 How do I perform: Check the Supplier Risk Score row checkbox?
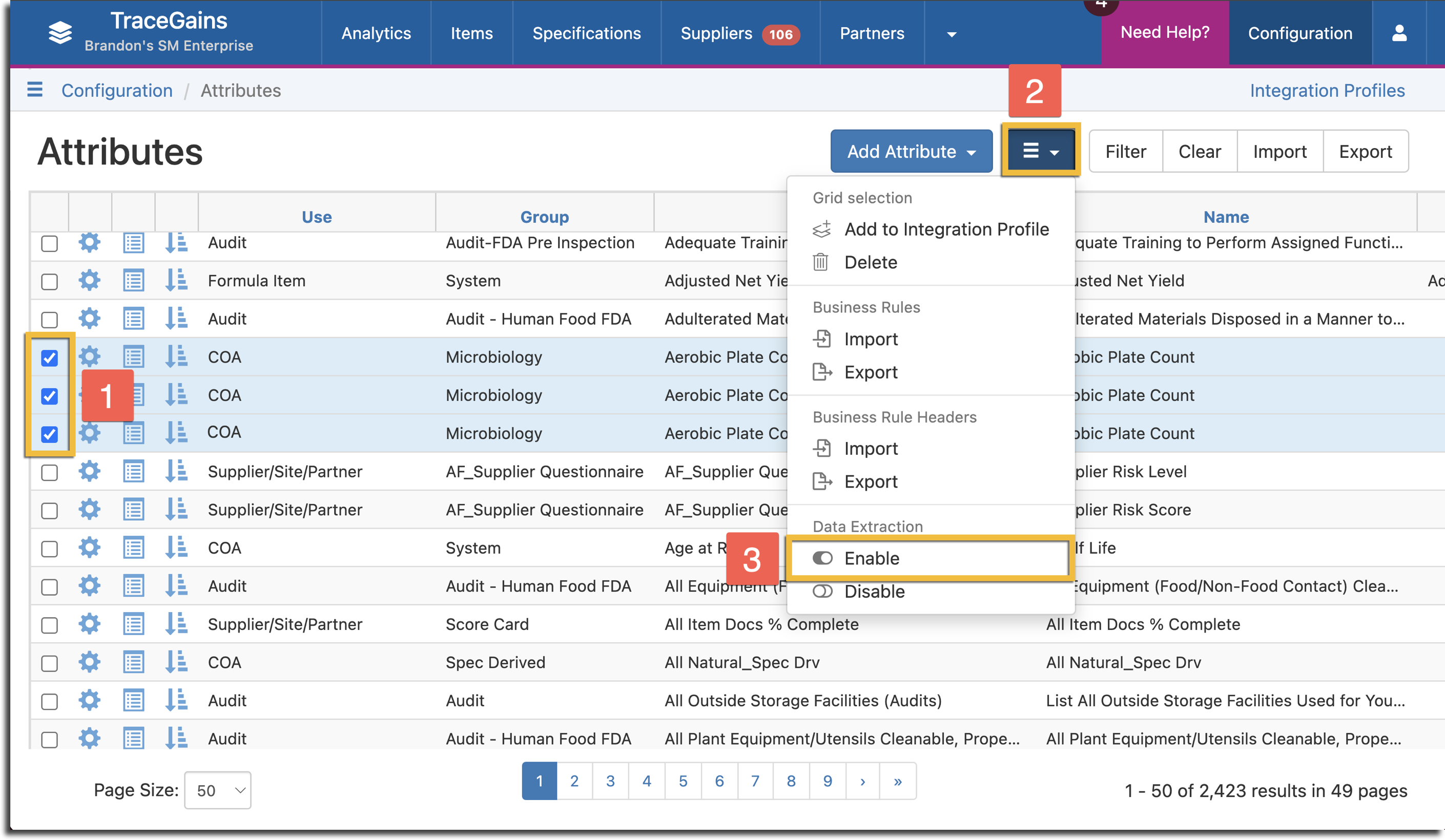(x=50, y=511)
